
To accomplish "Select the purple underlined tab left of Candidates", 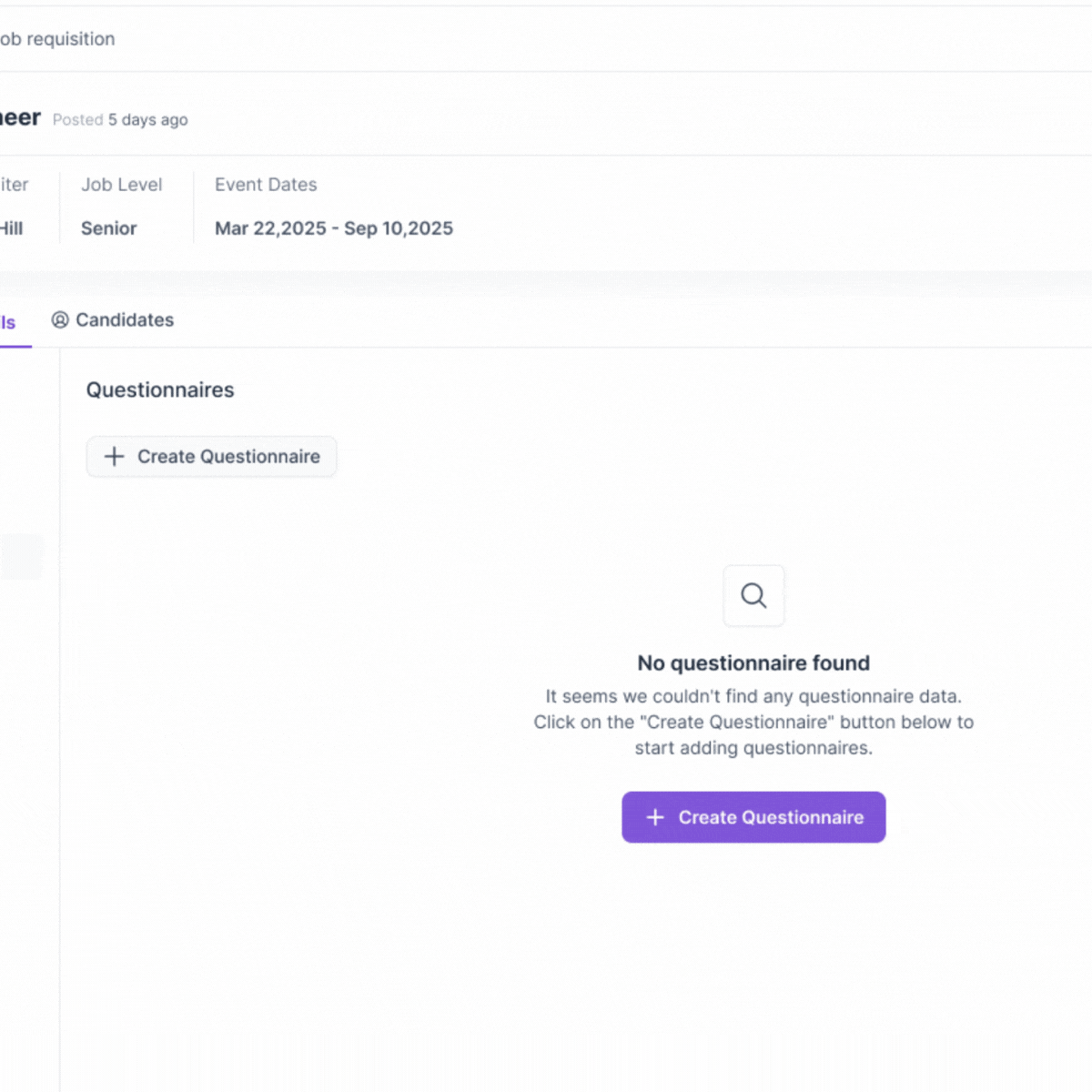I will [9, 322].
